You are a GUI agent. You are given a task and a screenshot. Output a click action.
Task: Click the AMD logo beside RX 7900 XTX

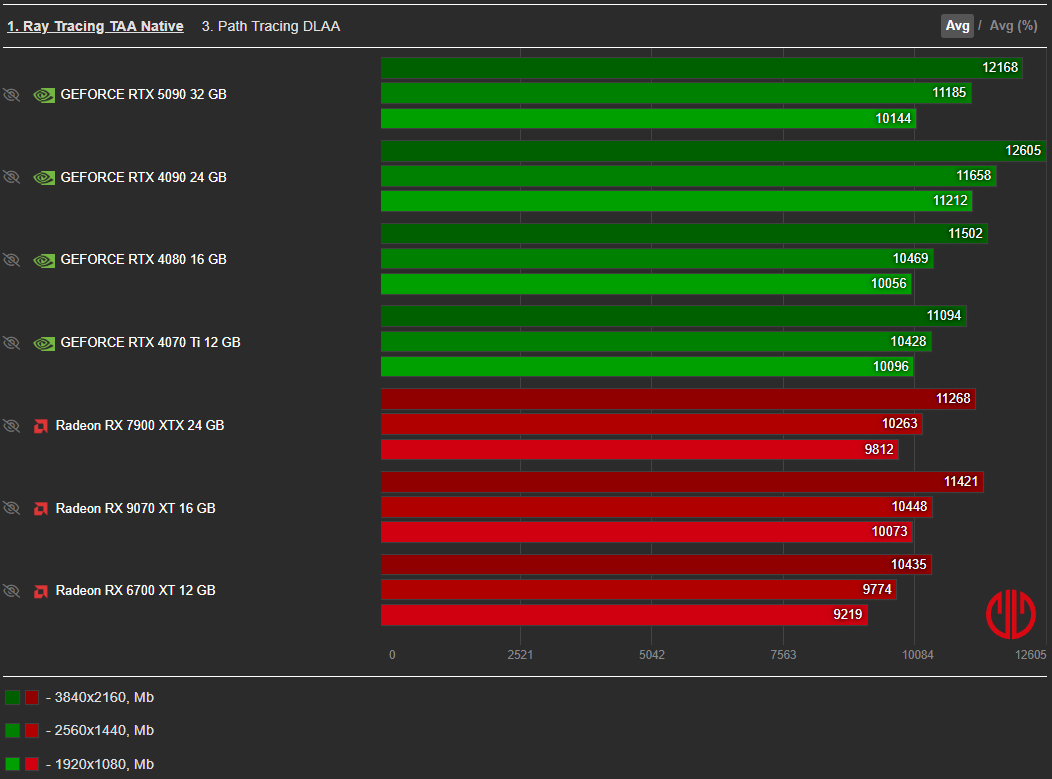[x=41, y=426]
